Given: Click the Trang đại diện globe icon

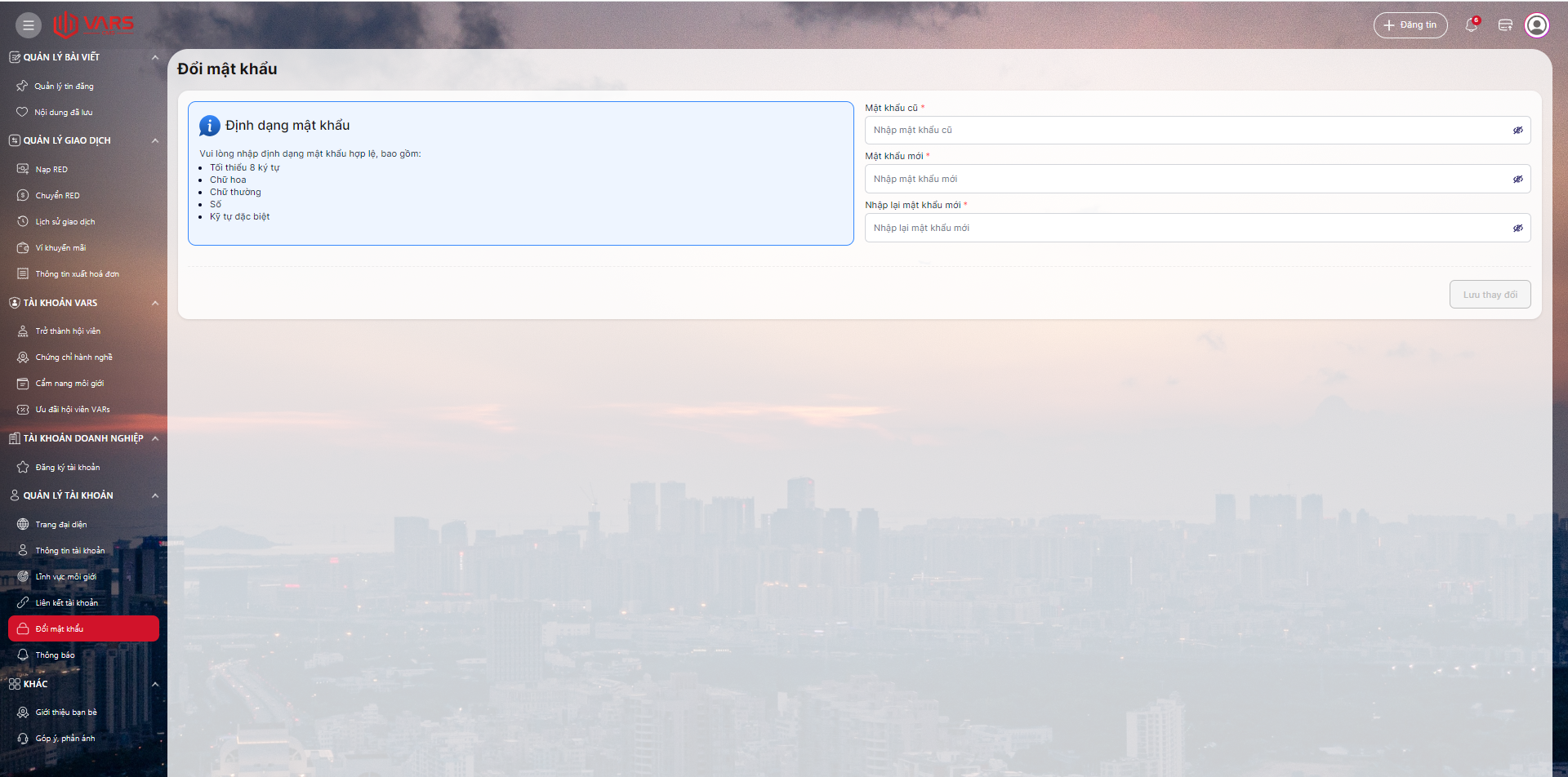Looking at the screenshot, I should pyautogui.click(x=23, y=524).
